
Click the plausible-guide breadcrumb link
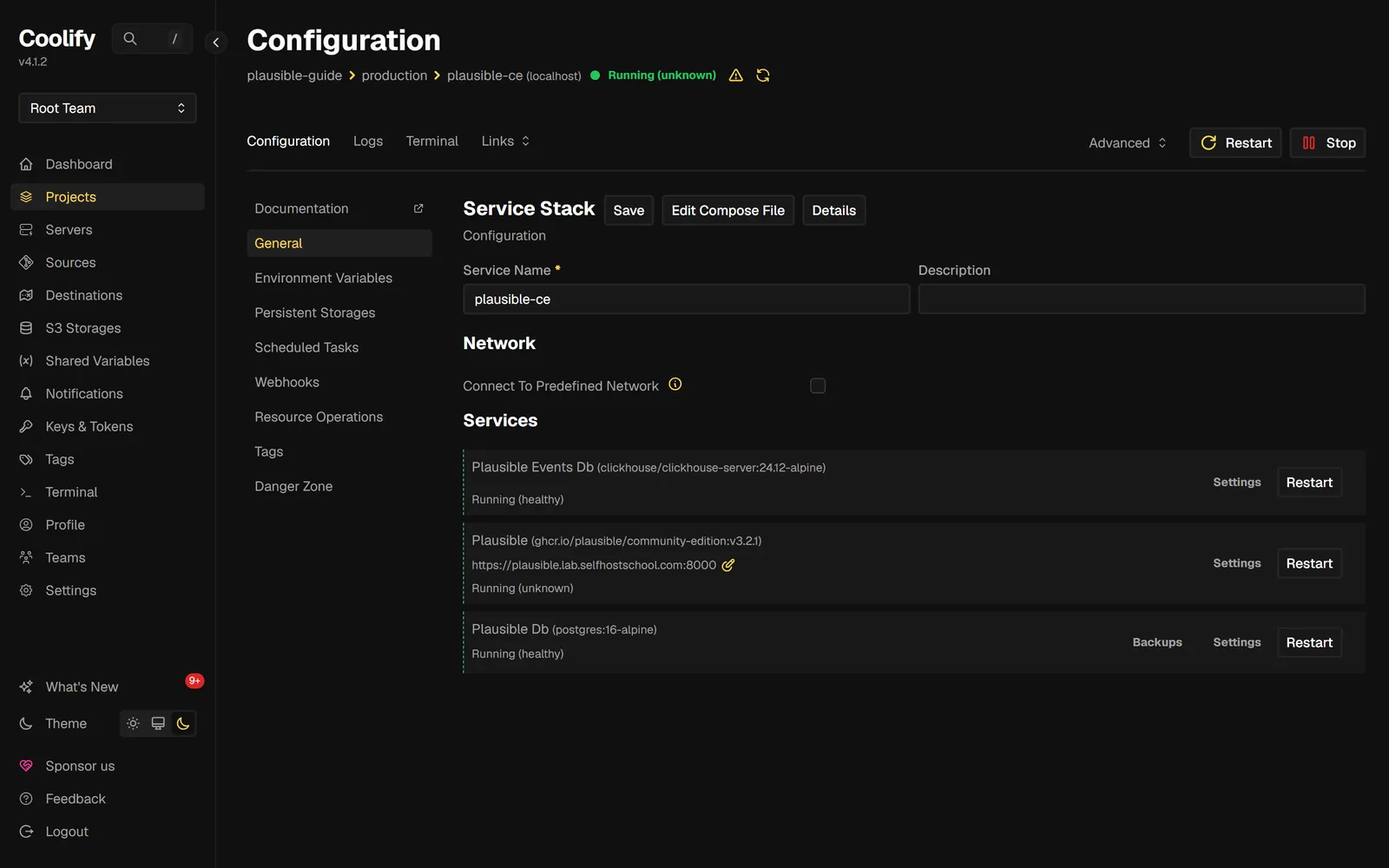[294, 76]
